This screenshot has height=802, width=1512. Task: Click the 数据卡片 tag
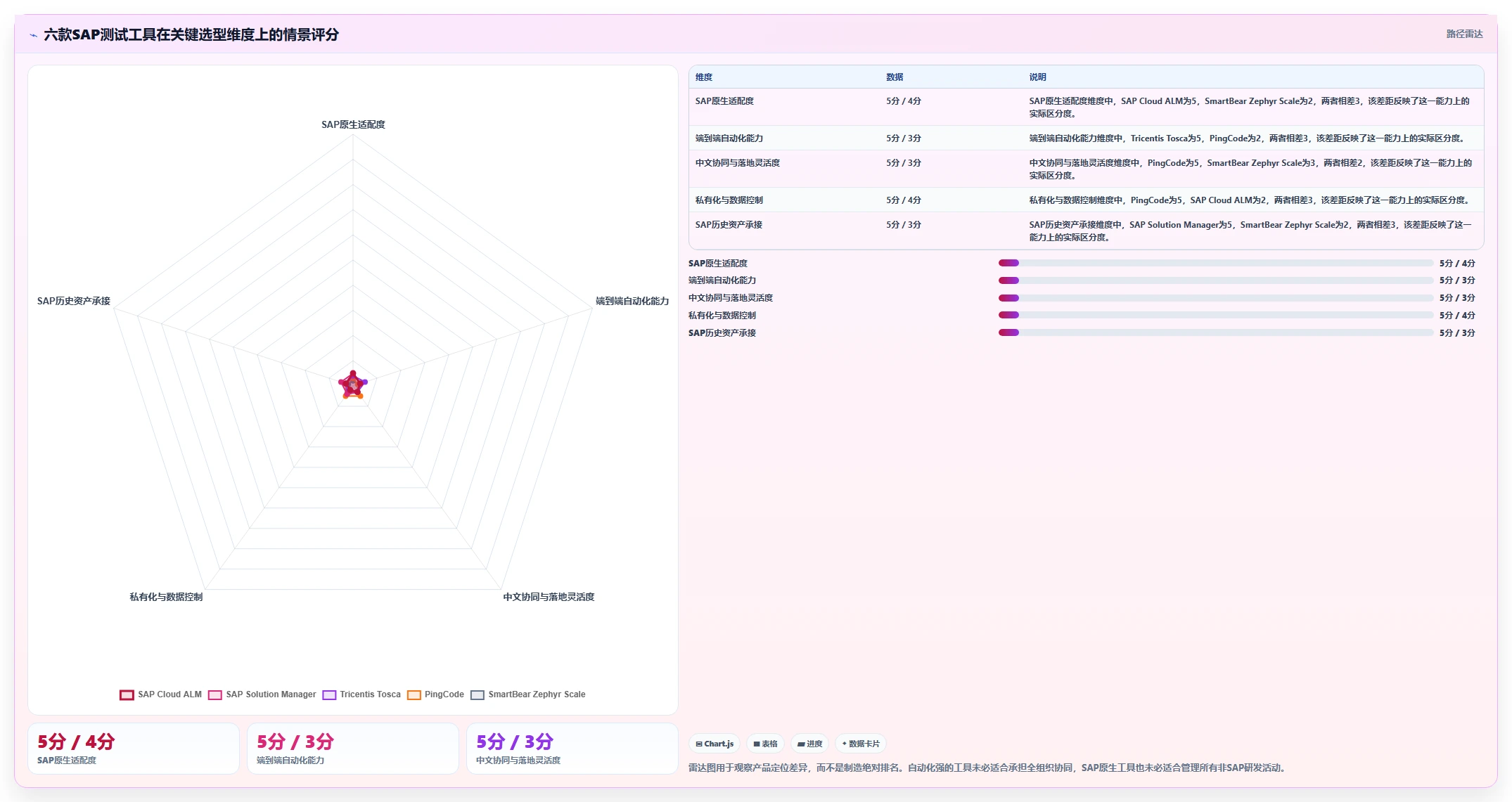(x=861, y=744)
